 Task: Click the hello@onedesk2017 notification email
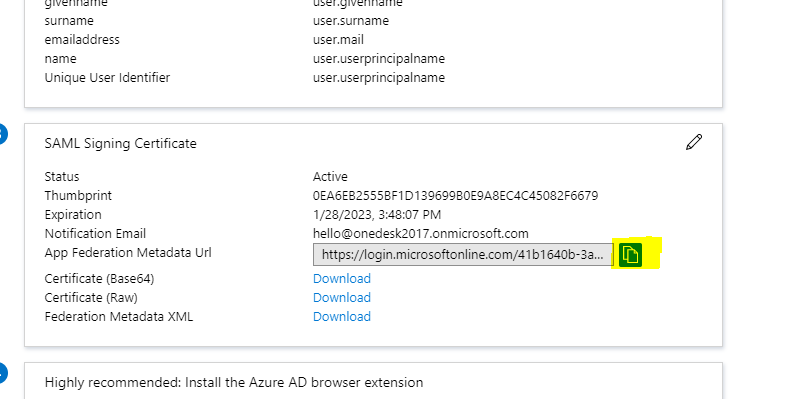point(421,234)
